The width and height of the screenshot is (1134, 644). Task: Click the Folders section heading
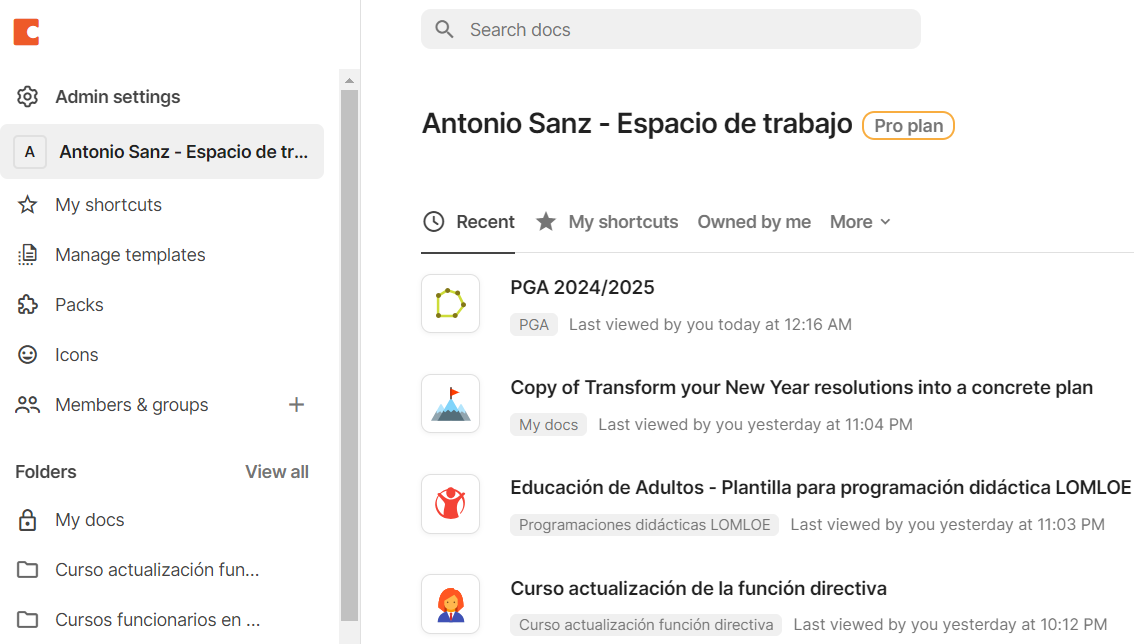(46, 472)
